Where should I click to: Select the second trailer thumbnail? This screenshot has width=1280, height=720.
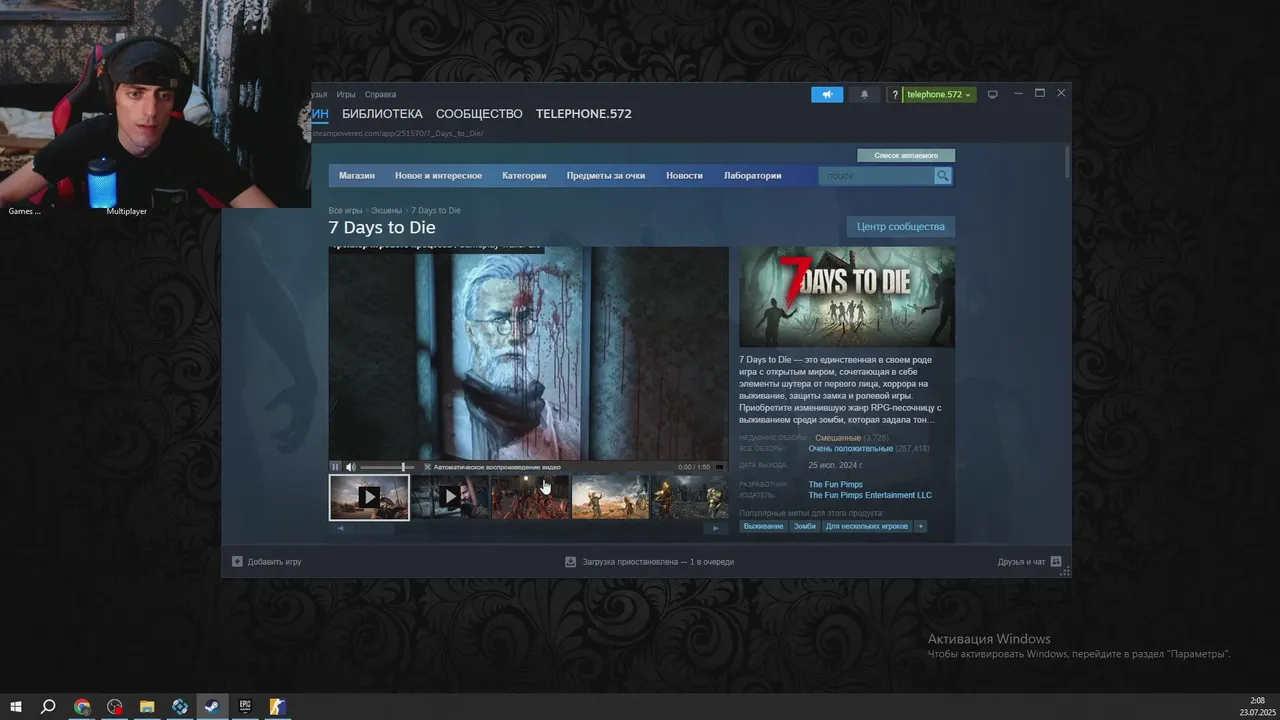click(450, 497)
